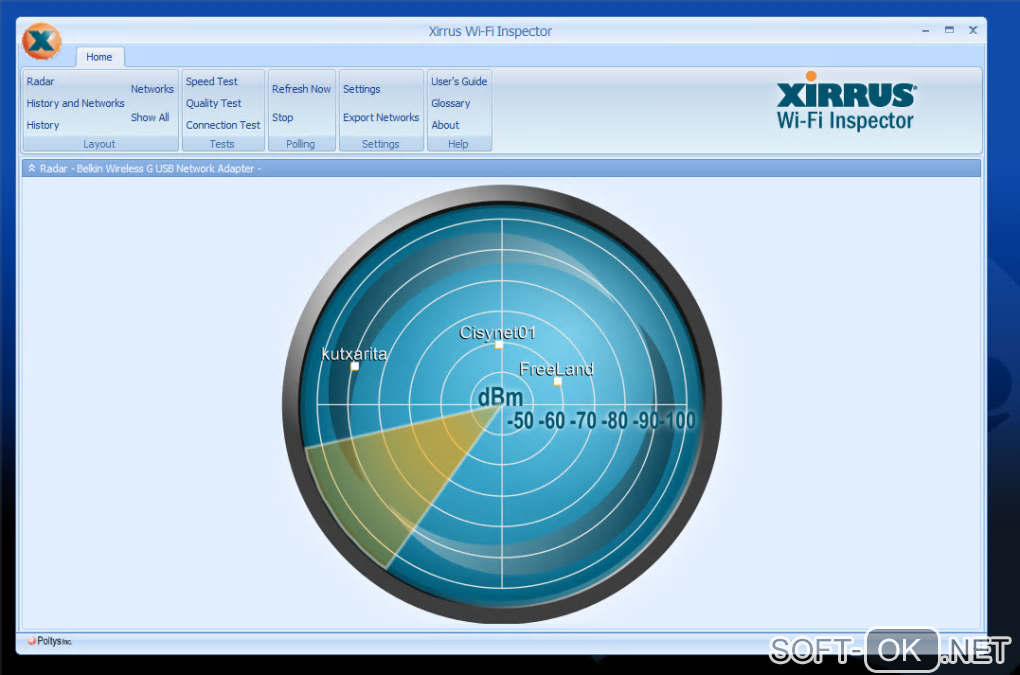The image size is (1020, 675).
Task: Click the kutxarita network label
Action: (355, 354)
